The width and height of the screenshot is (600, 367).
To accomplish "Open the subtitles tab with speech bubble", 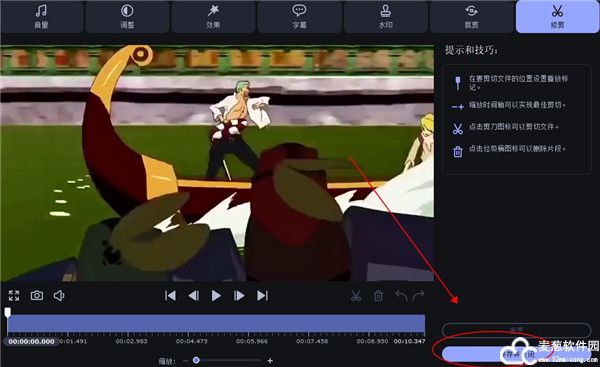I will (299, 16).
